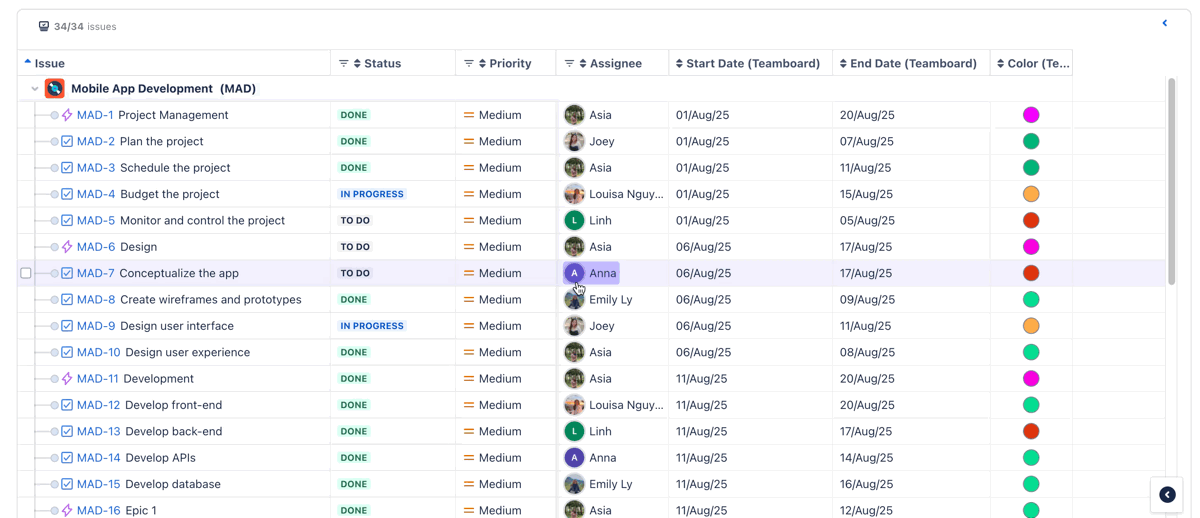Collapse the panel using top-right chevron
The height and width of the screenshot is (518, 1200).
click(x=1165, y=23)
